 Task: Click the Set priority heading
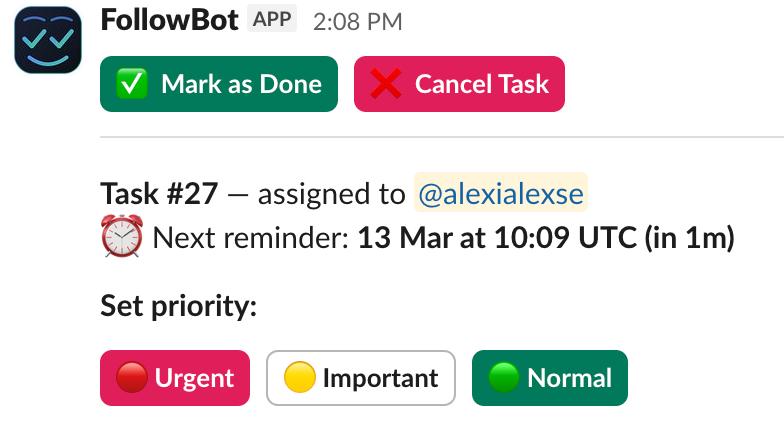[179, 305]
